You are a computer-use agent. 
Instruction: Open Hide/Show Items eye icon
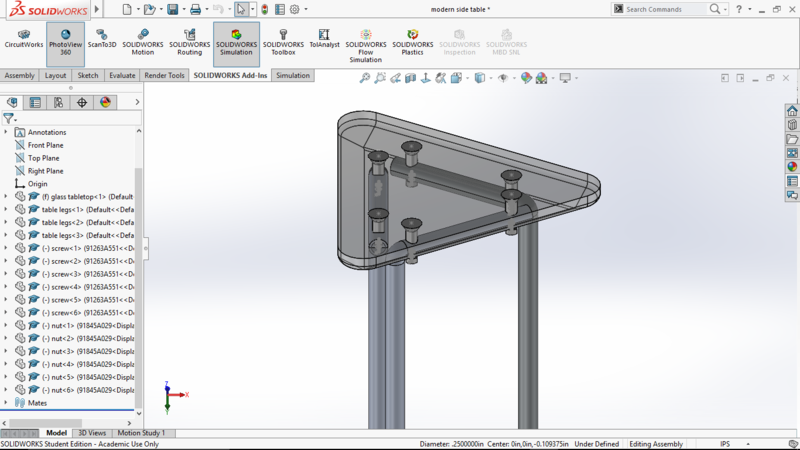click(x=503, y=78)
